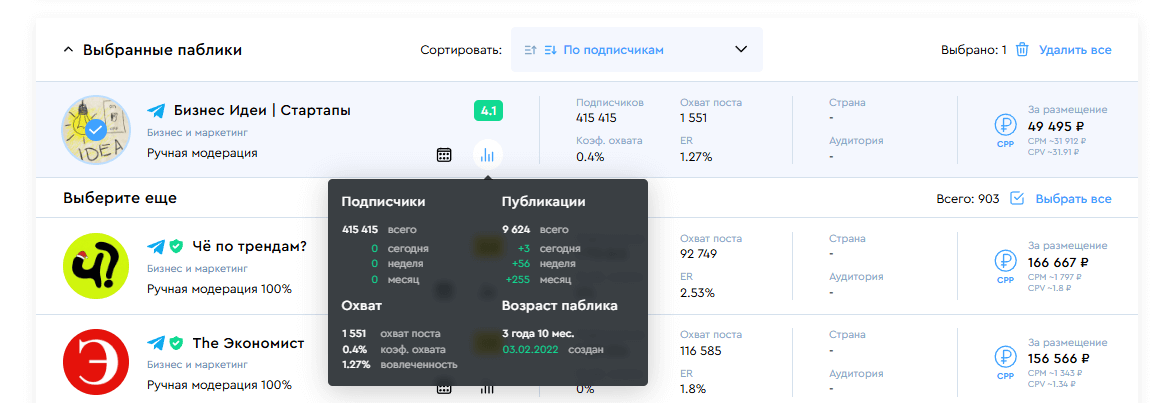Viewport: 1154px width, 403px height.
Task: Click the Выбрать все link text
Action: [1073, 199]
